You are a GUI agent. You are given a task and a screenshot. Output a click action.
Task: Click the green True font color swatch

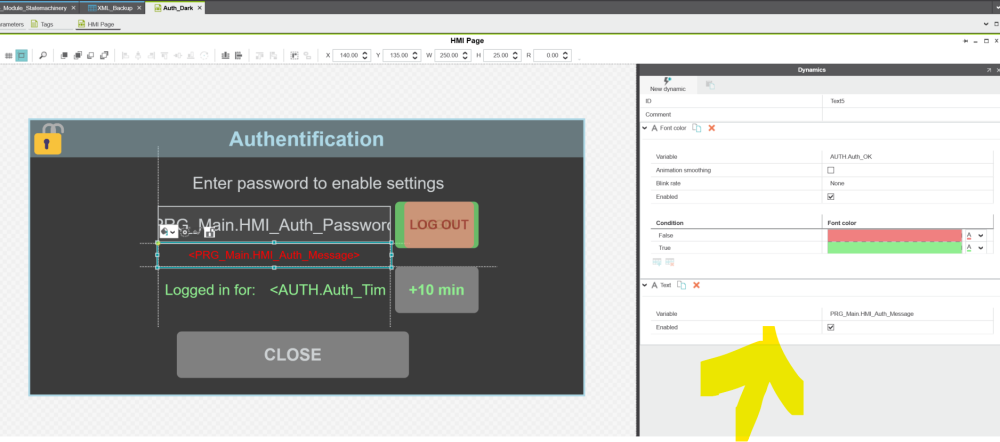tap(893, 247)
